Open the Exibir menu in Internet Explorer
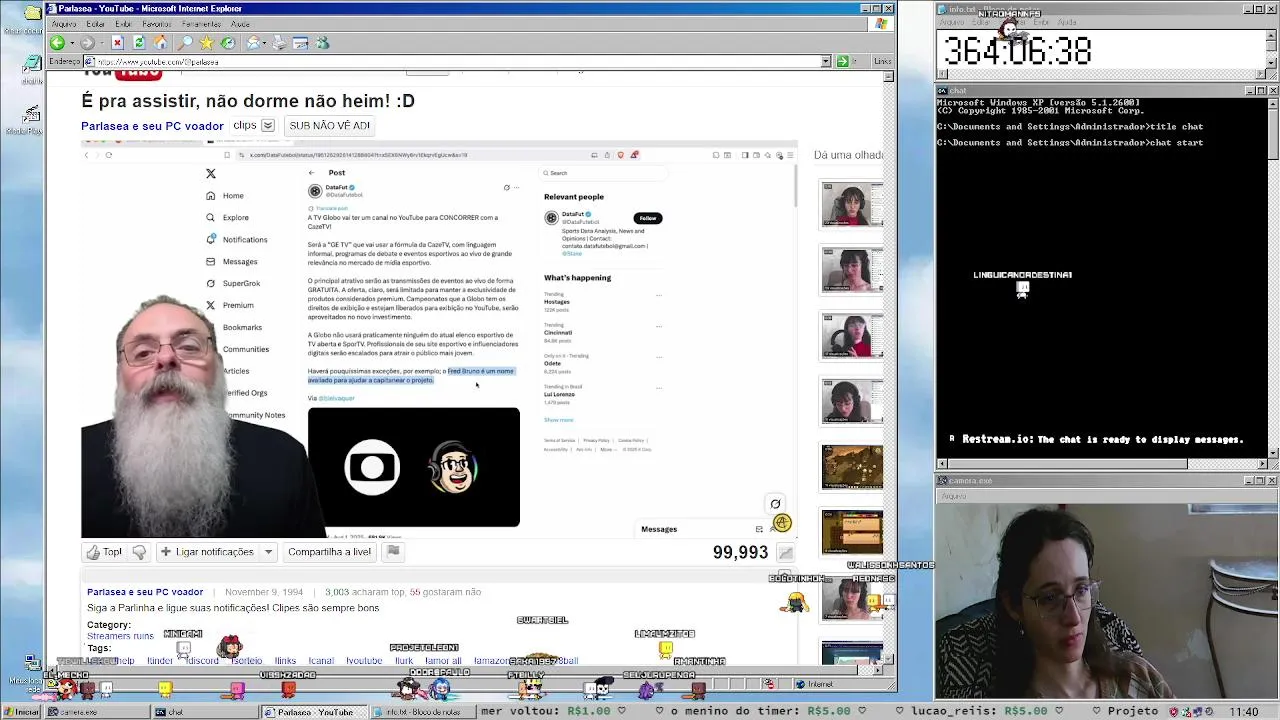Image resolution: width=1280 pixels, height=720 pixels. click(x=123, y=24)
